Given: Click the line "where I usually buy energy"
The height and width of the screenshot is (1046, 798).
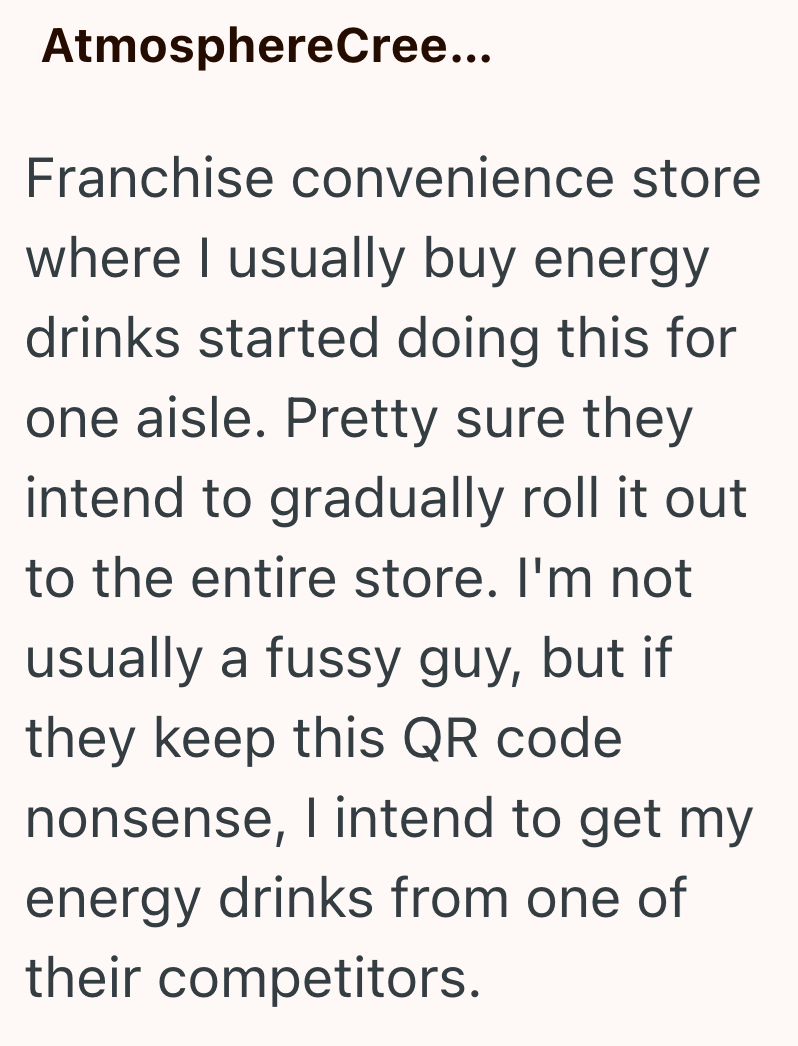Looking at the screenshot, I should pos(367,259).
